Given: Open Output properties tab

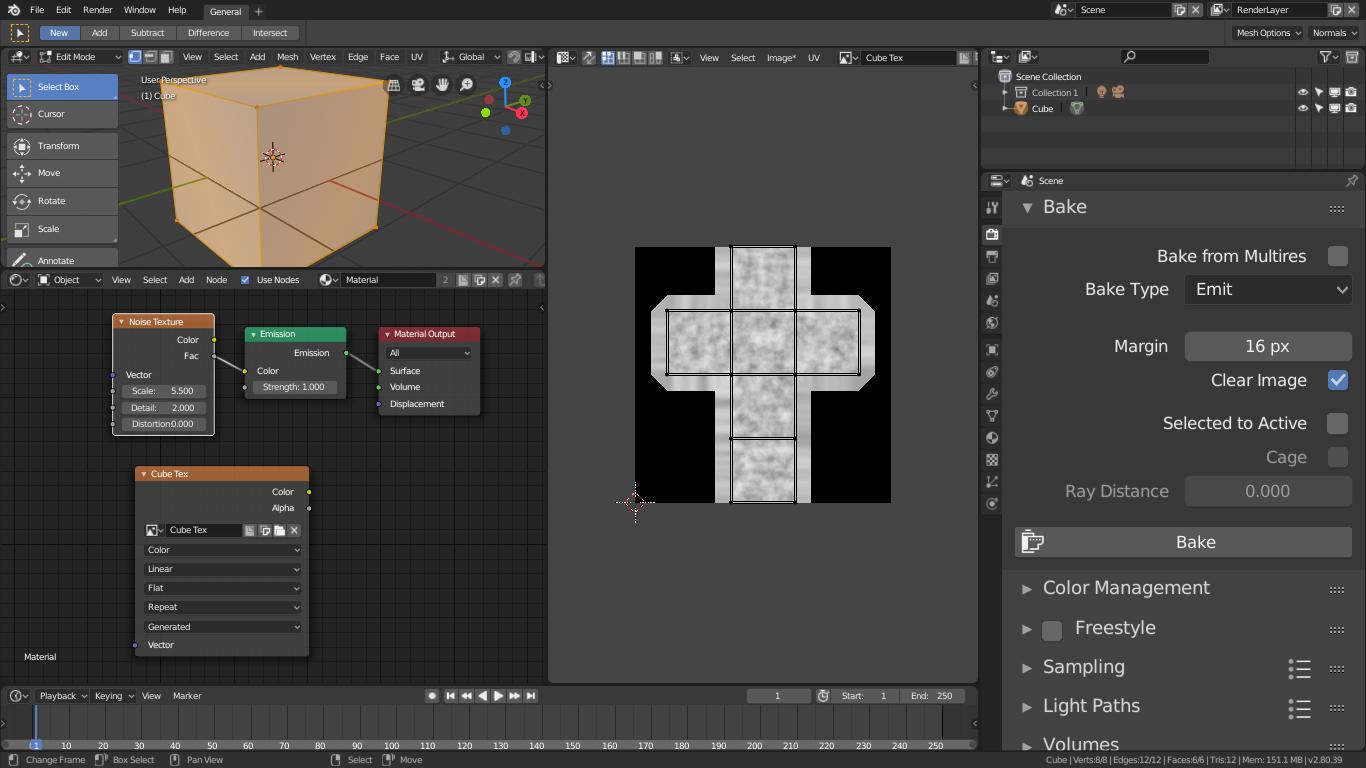Looking at the screenshot, I should click(x=992, y=257).
